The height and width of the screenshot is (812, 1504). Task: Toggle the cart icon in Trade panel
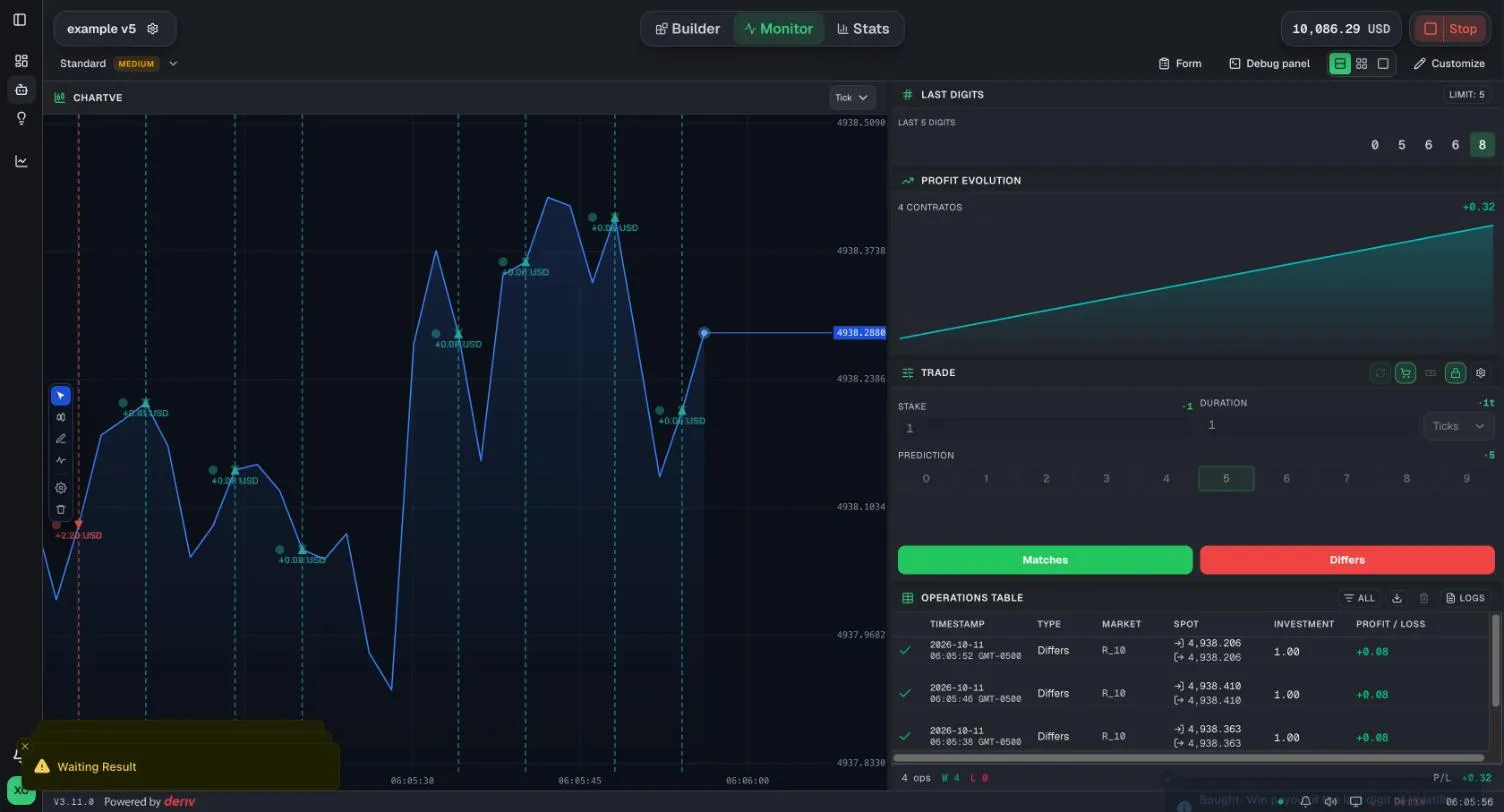(1405, 373)
